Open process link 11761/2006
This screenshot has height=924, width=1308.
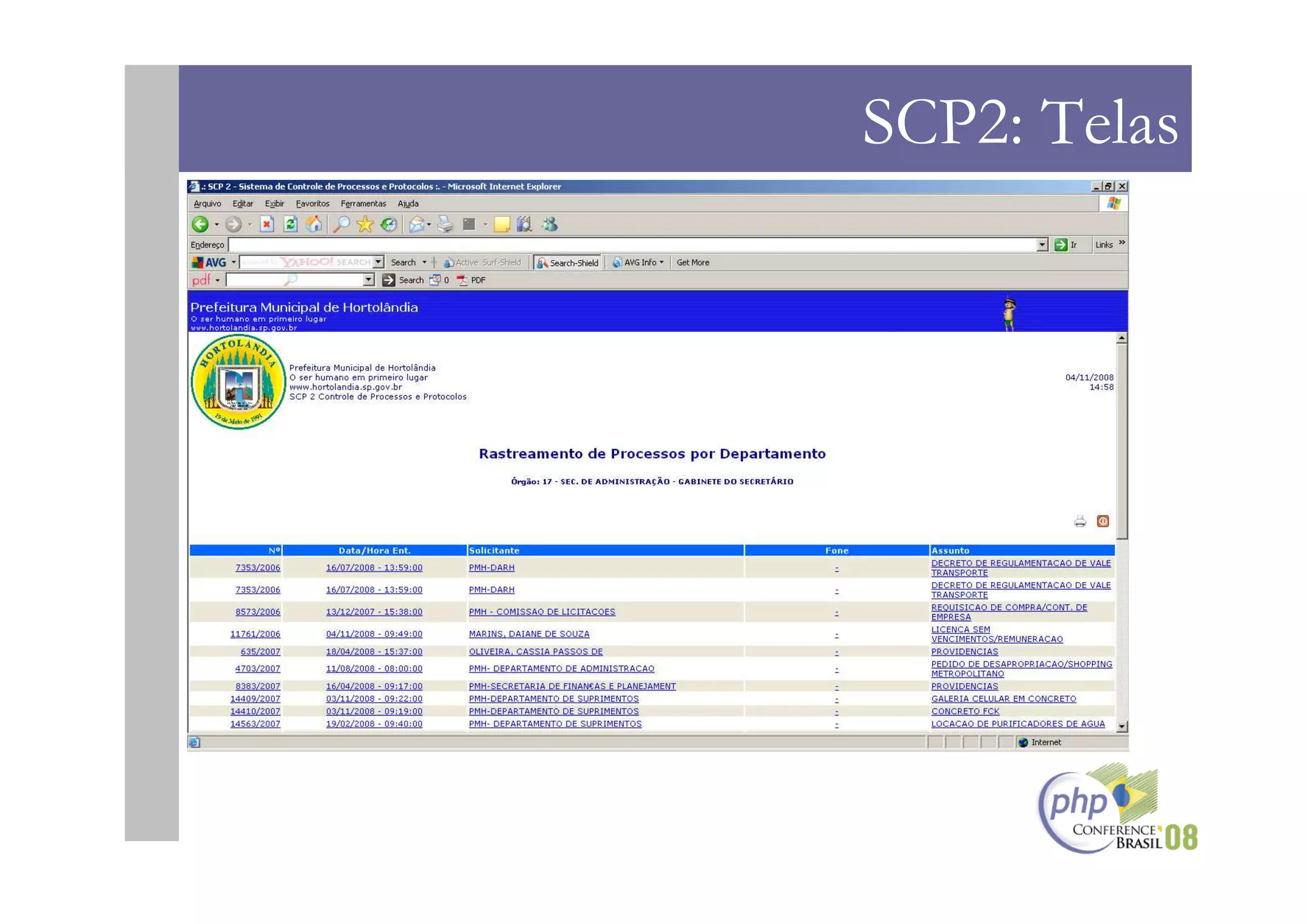point(255,634)
